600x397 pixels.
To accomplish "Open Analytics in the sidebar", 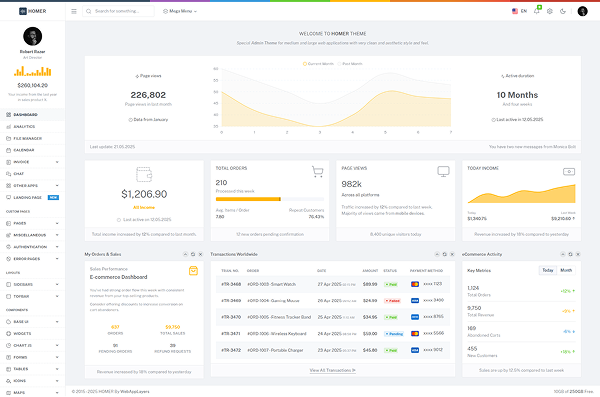I will click(33, 126).
